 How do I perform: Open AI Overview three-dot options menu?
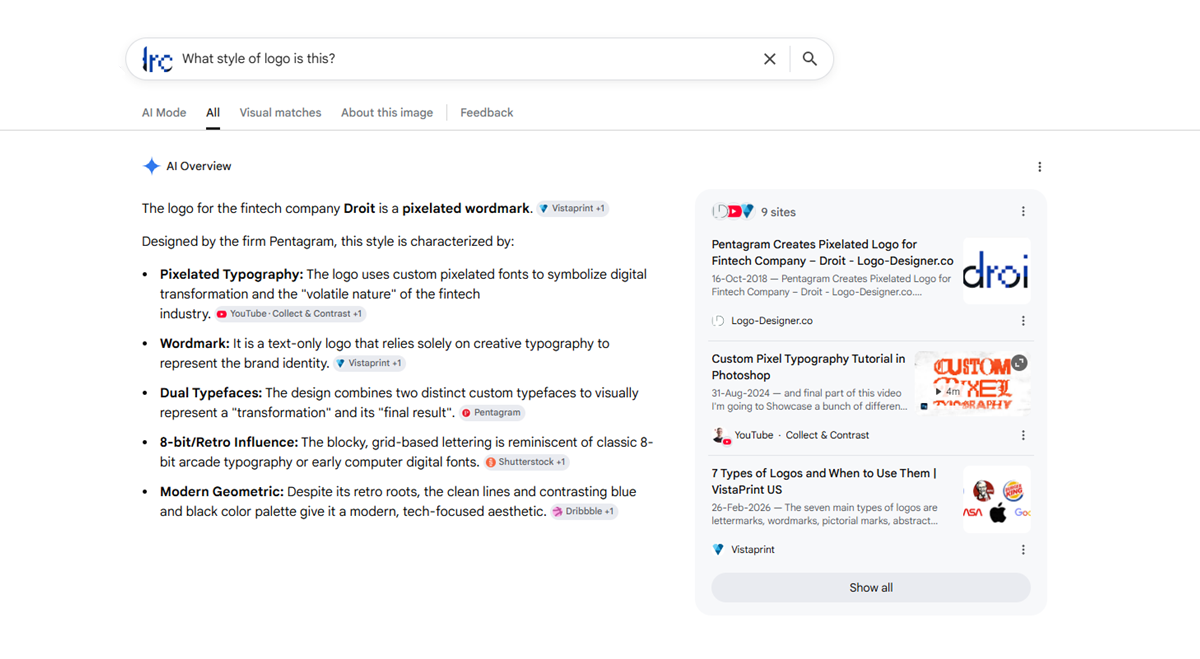[x=1039, y=167]
